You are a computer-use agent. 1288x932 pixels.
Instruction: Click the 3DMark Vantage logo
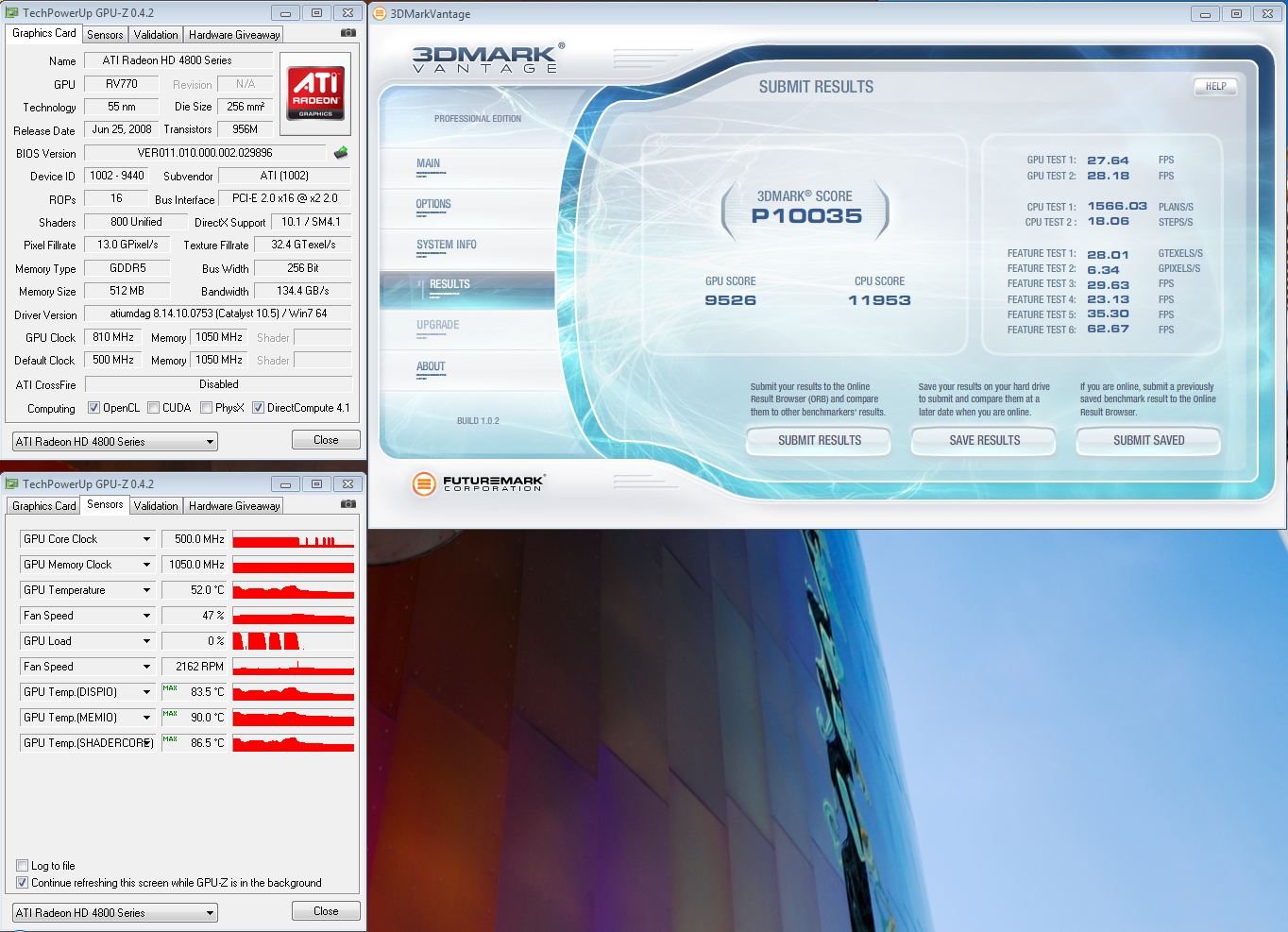point(487,59)
